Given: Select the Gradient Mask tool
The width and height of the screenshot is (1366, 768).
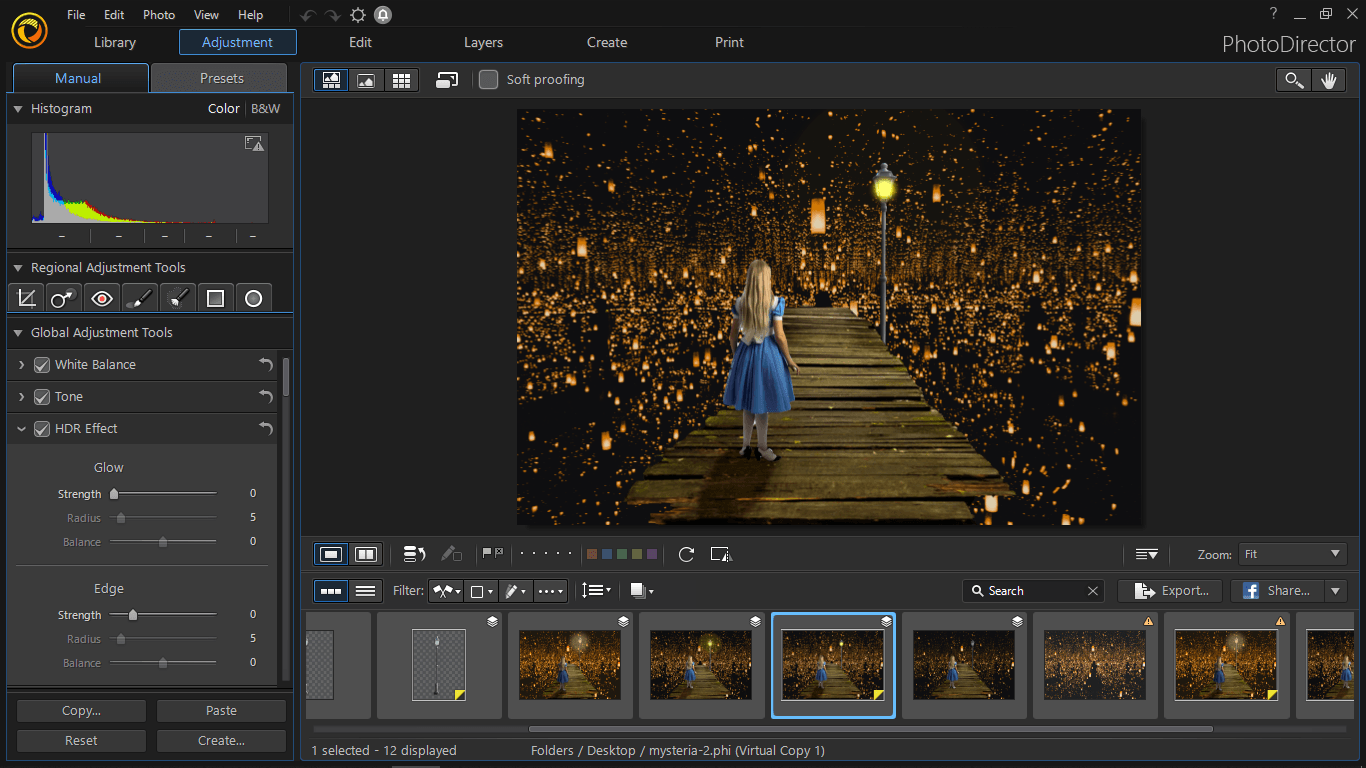Looking at the screenshot, I should (x=215, y=298).
